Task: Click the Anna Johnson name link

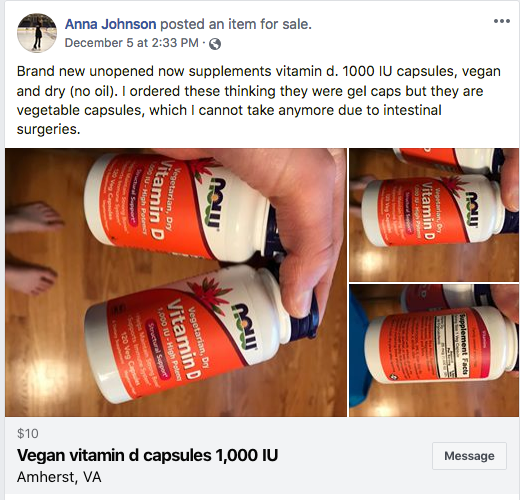Action: 110,24
